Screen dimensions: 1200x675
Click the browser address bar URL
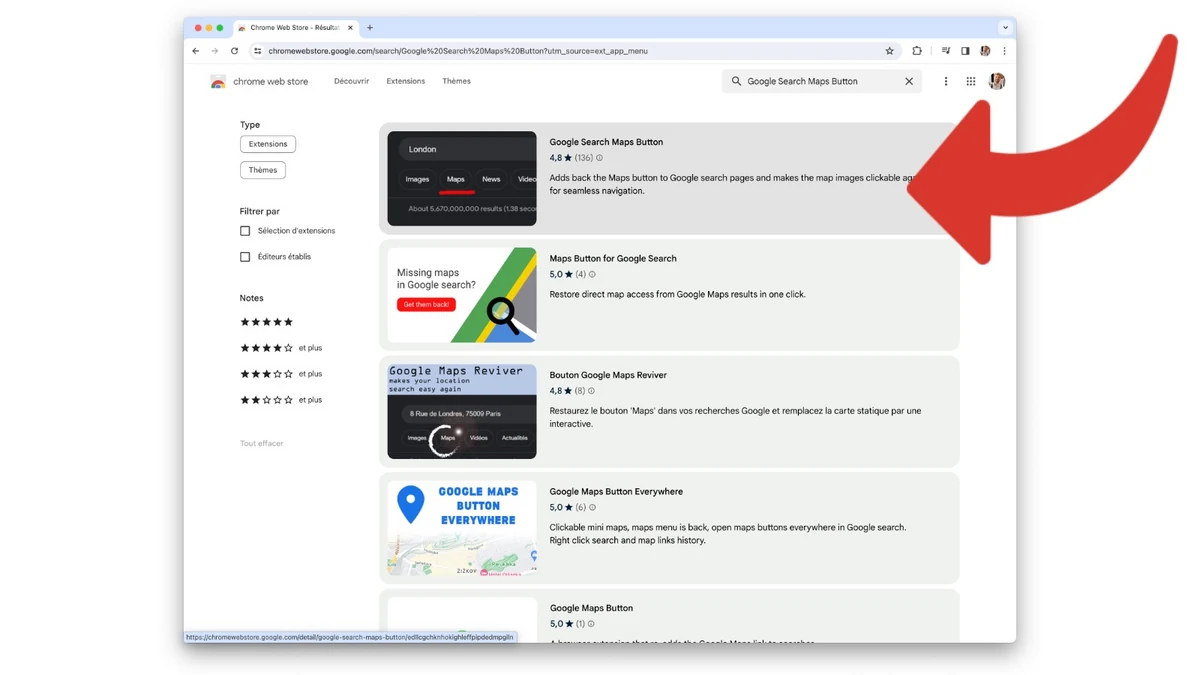458,51
